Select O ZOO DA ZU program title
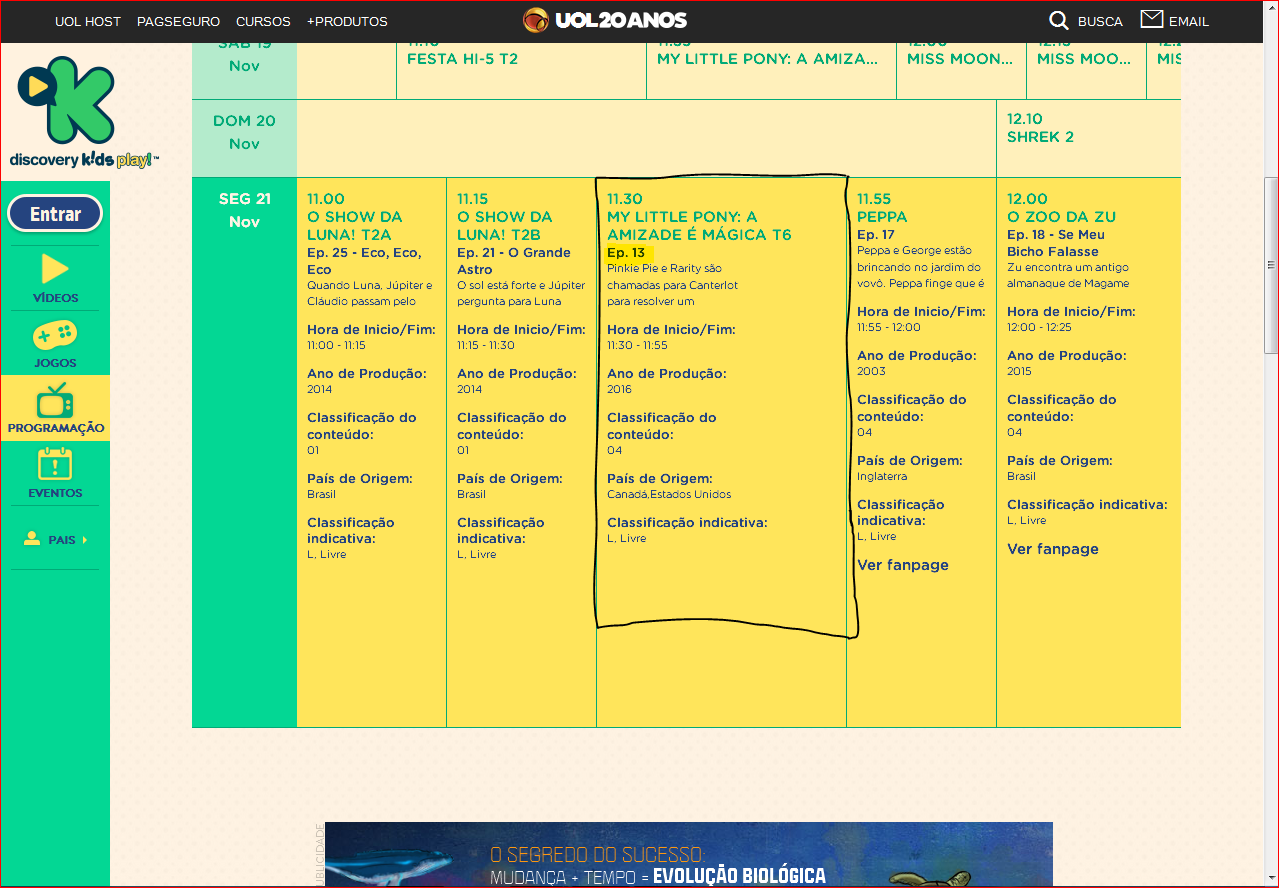The image size is (1279, 888). [1061, 217]
